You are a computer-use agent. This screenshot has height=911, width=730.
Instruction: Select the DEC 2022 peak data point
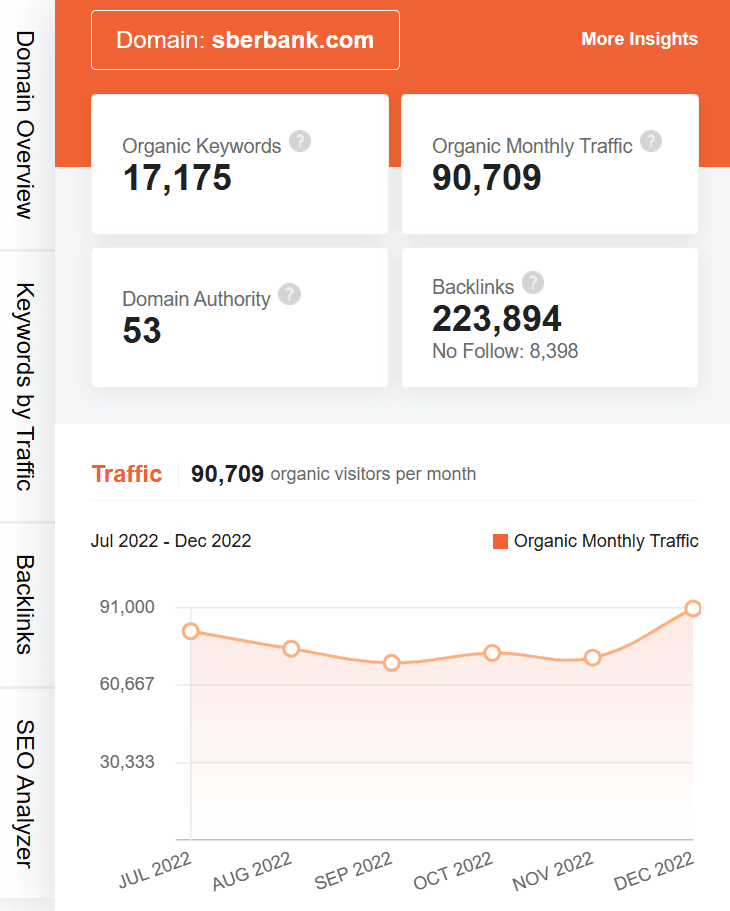(692, 609)
